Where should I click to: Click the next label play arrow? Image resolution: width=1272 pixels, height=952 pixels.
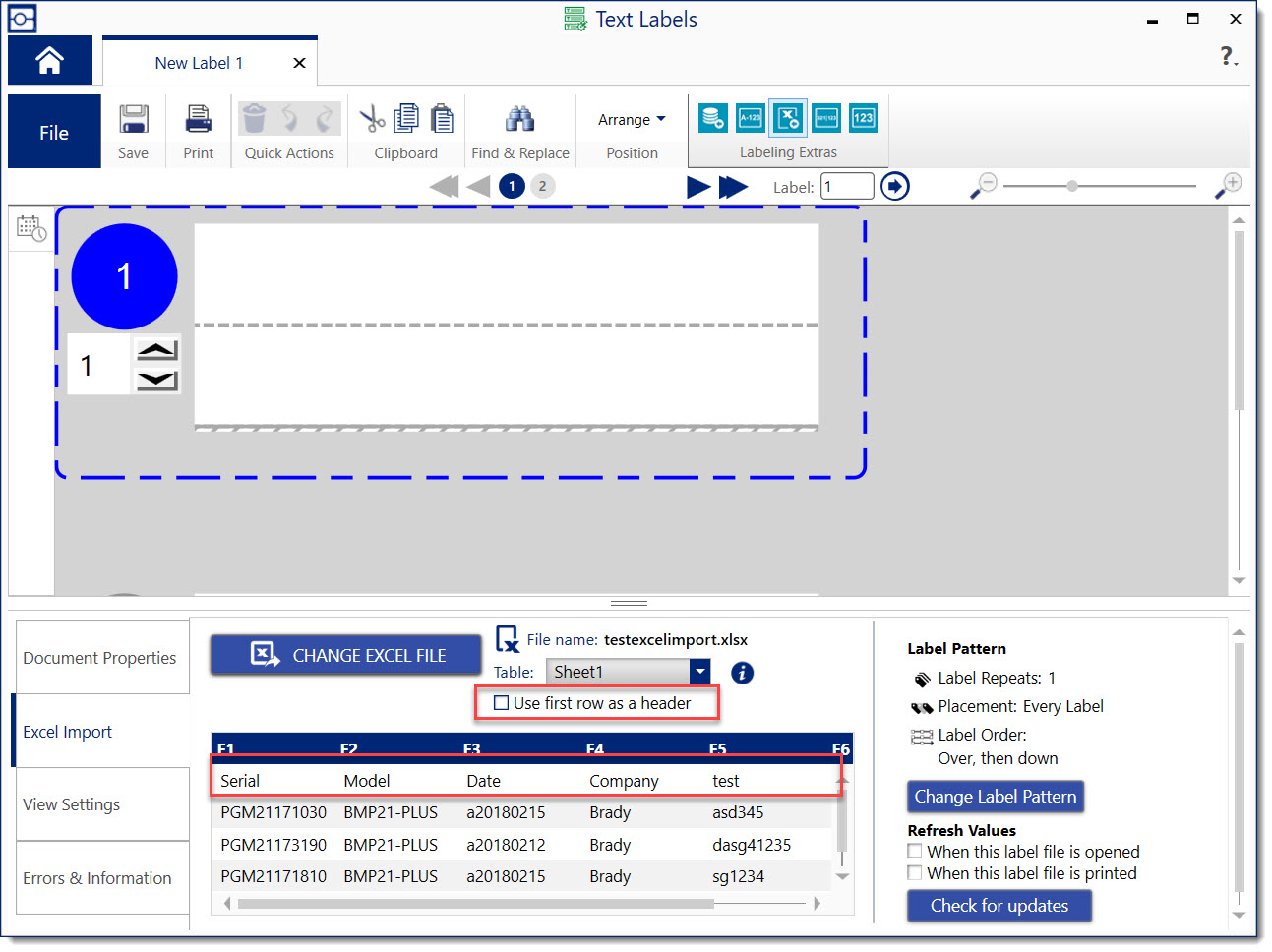697,187
